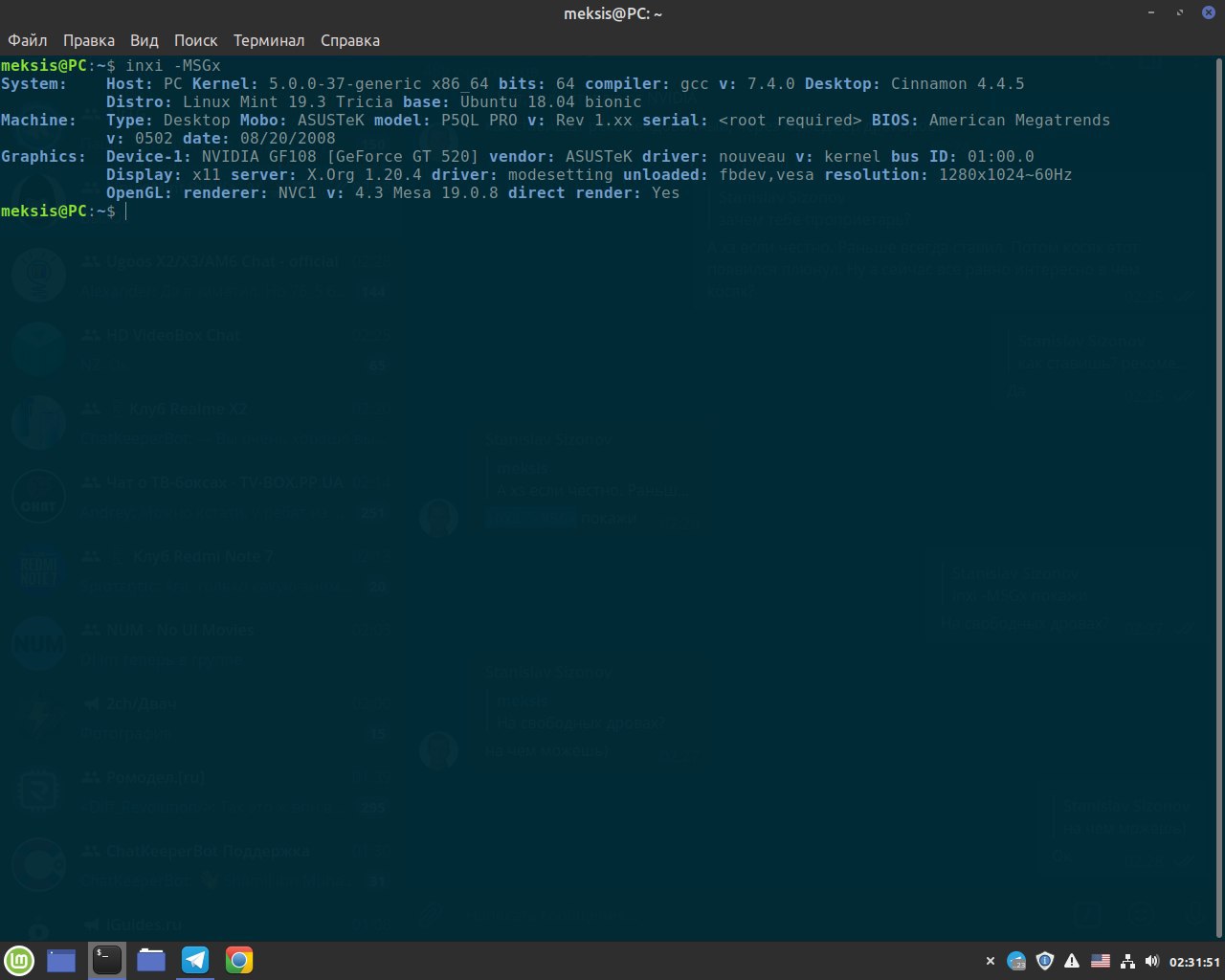Open the clock showing 02:31:51
Screen dimensions: 1225x980
pyautogui.click(x=1194, y=962)
